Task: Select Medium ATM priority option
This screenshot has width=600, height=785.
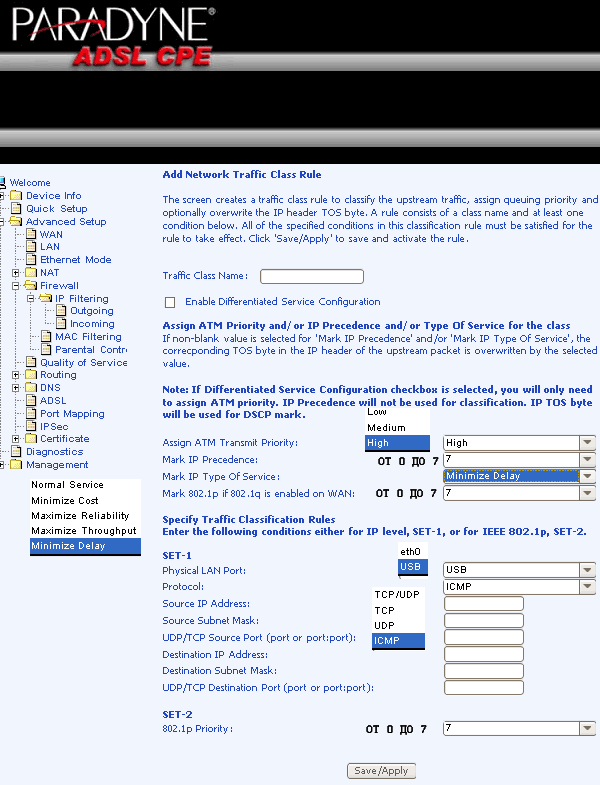Action: point(398,428)
